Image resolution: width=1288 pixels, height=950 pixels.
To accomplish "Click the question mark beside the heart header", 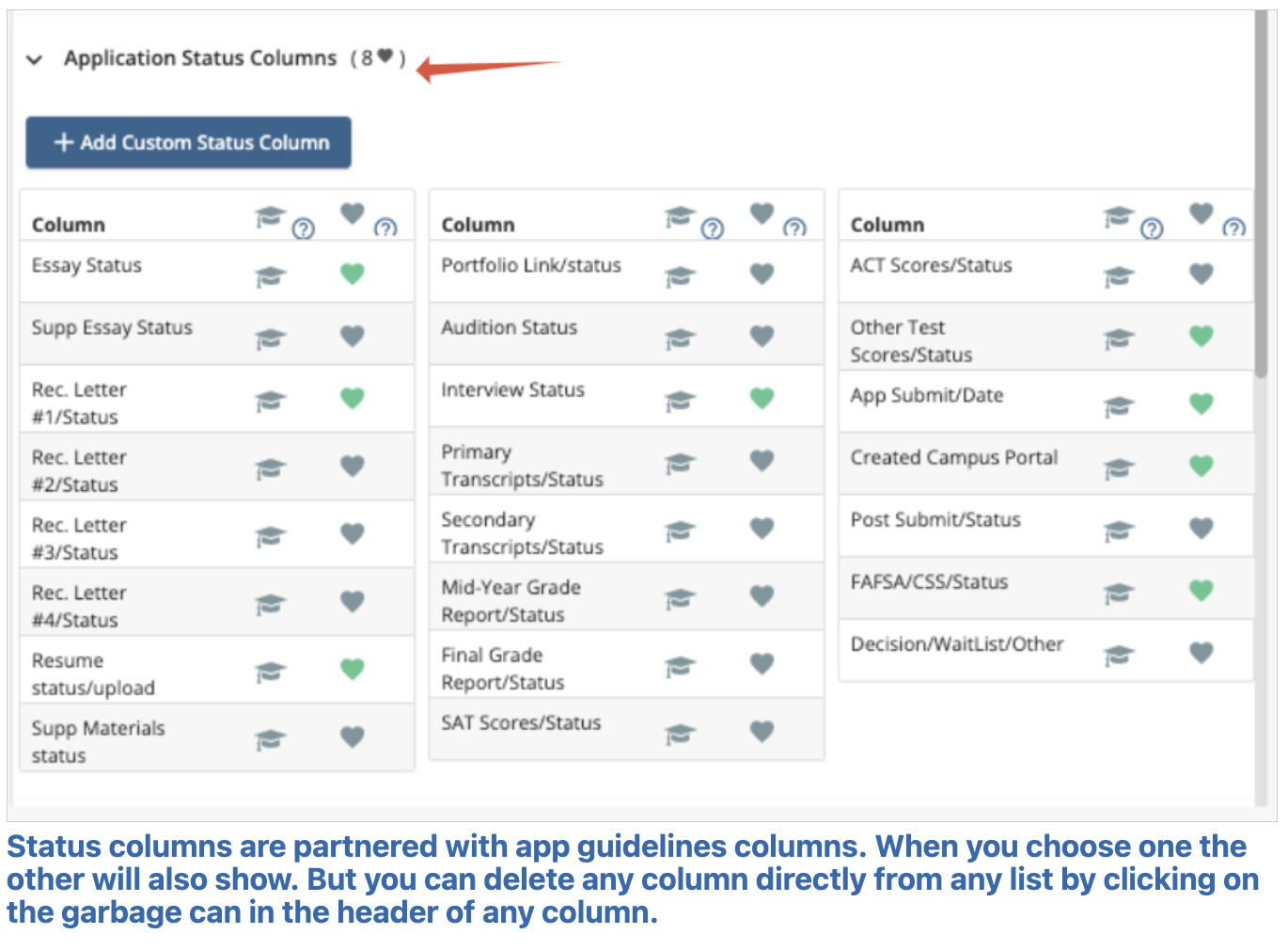I will point(385,229).
